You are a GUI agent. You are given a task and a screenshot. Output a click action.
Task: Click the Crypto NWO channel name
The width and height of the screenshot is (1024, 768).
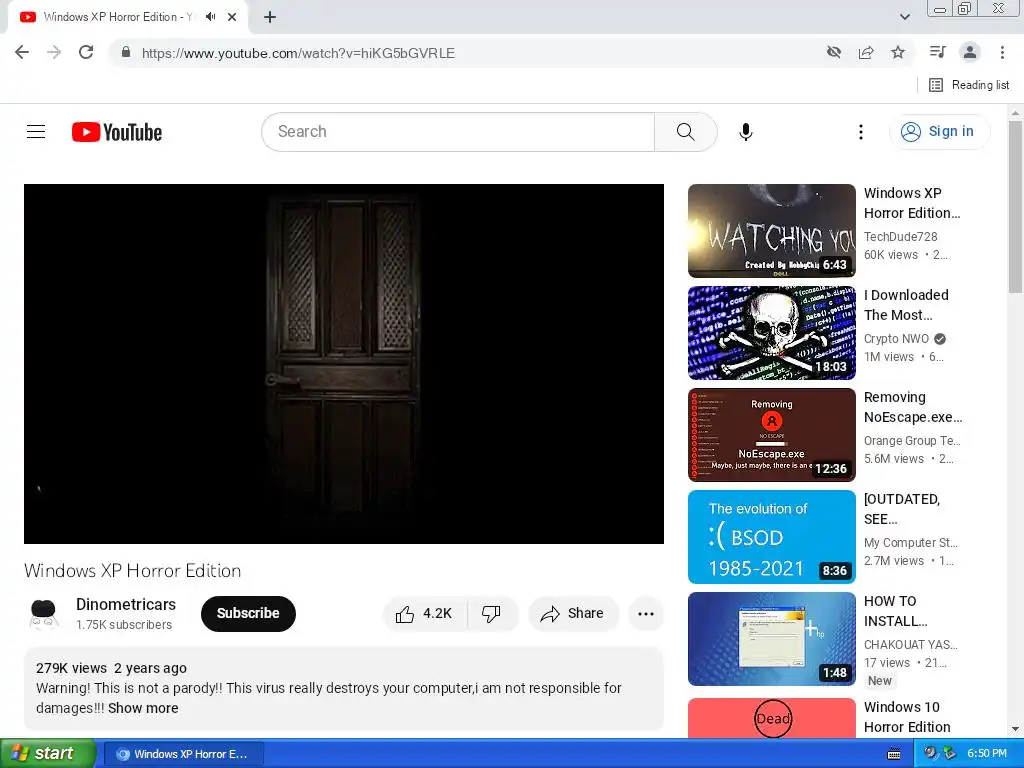click(x=896, y=338)
